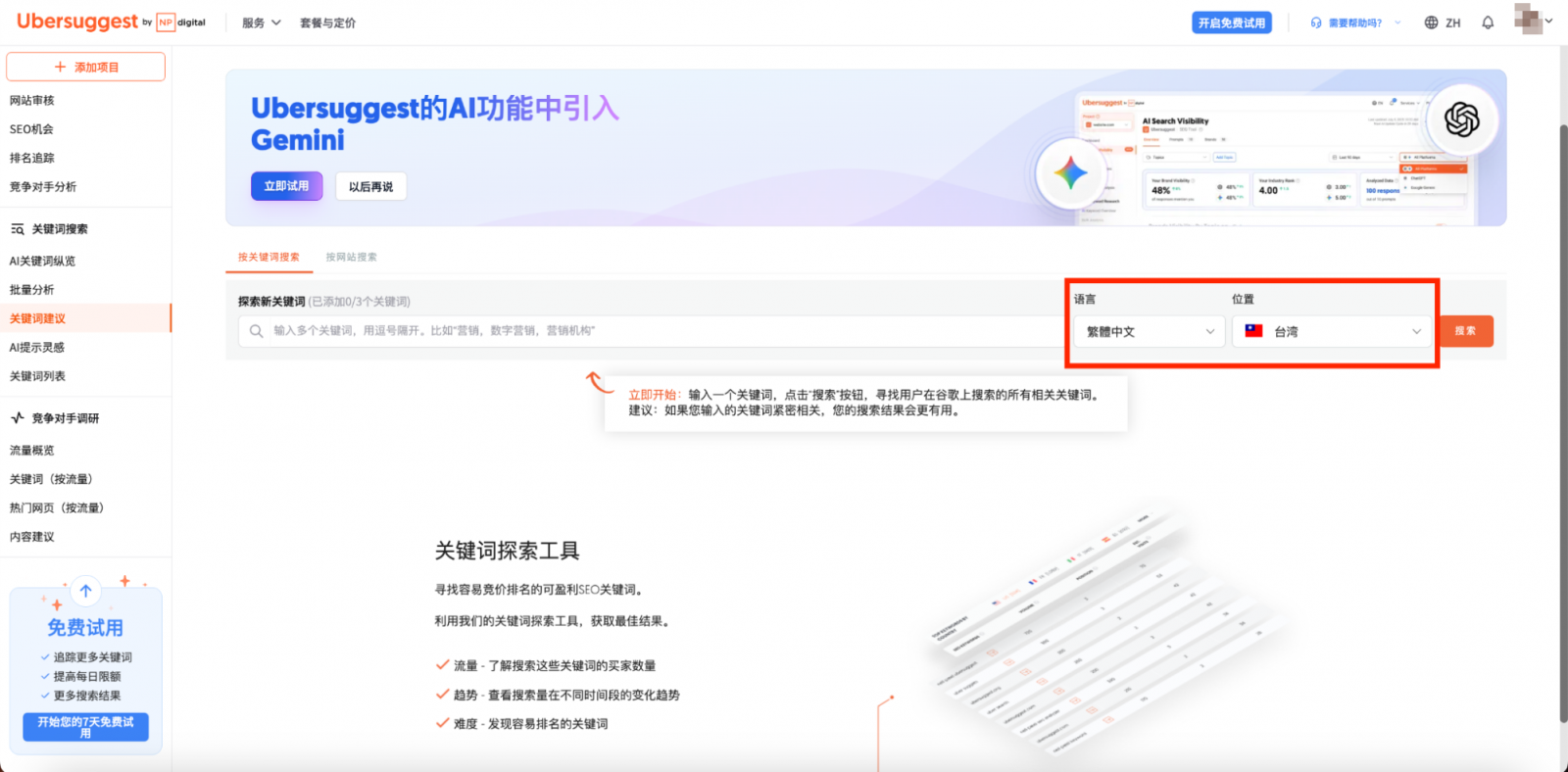
Task: Click 立即试用 in the banner
Action: [286, 186]
